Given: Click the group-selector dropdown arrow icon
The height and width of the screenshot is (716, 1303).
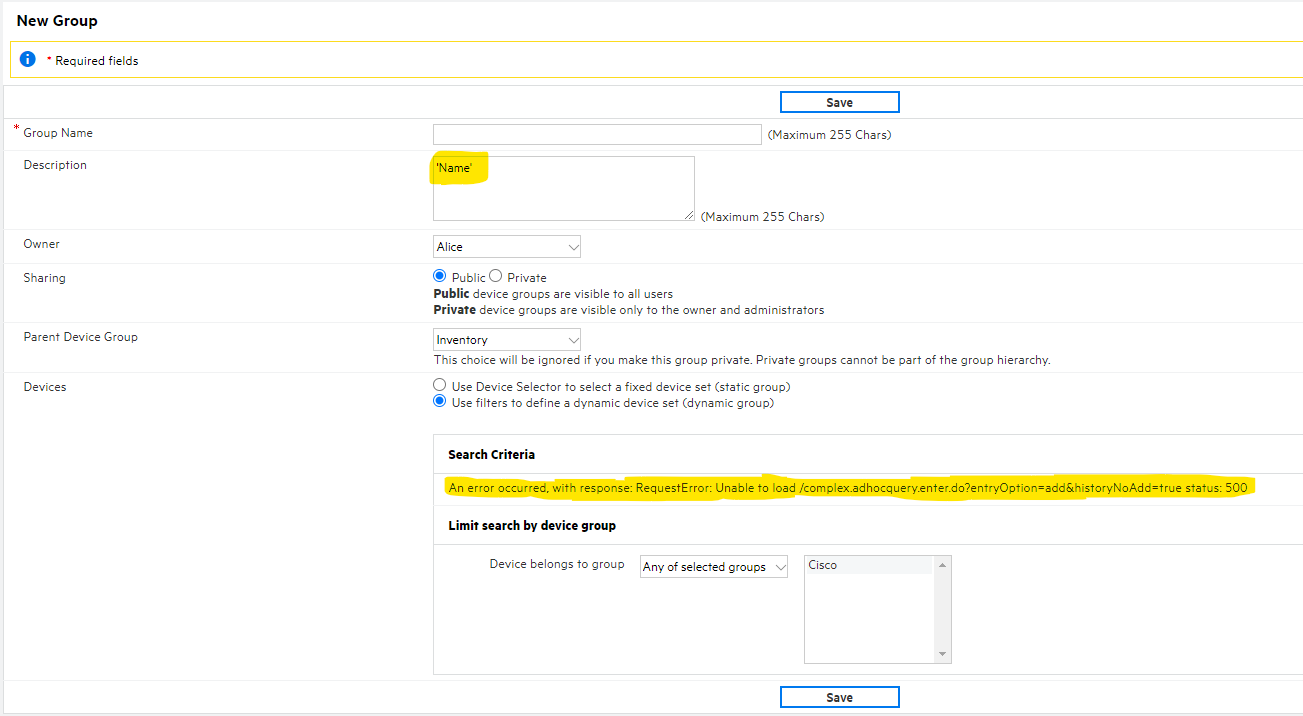Looking at the screenshot, I should (x=777, y=566).
